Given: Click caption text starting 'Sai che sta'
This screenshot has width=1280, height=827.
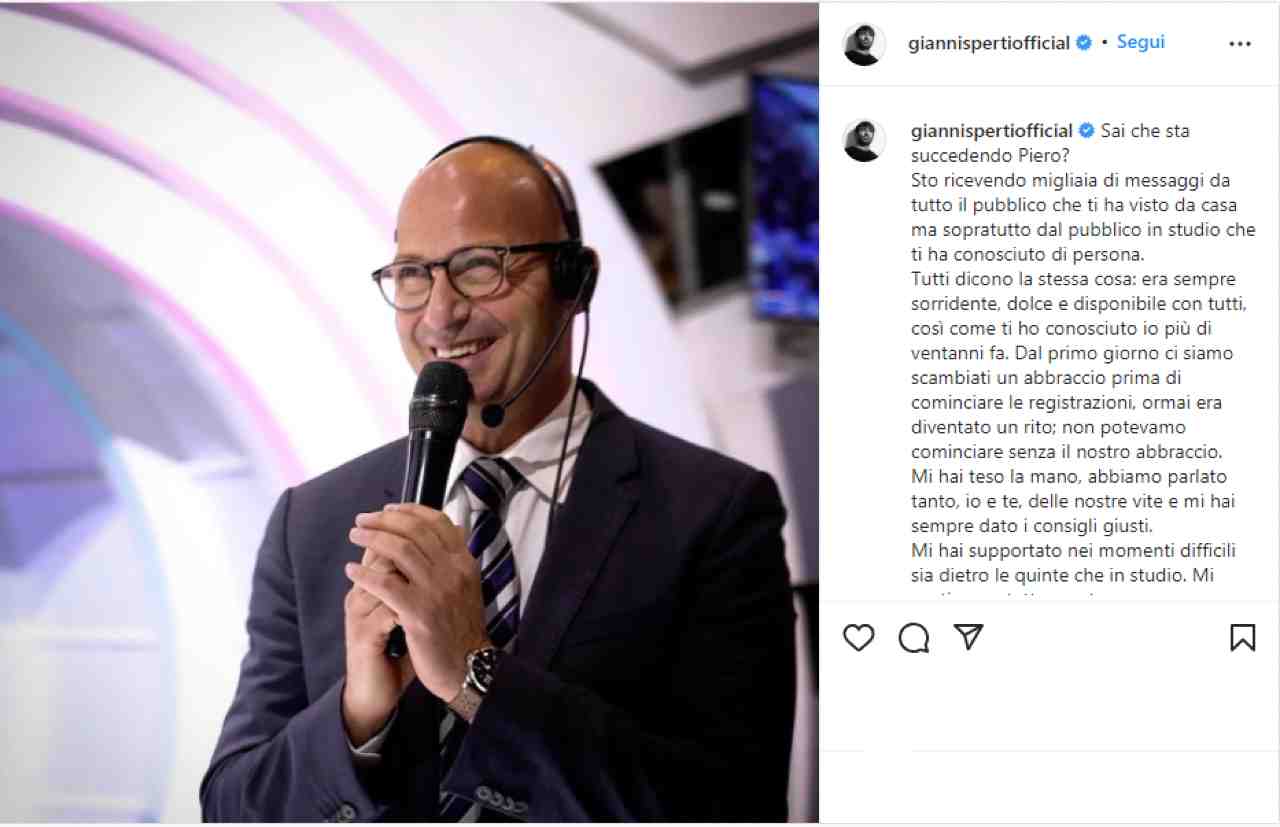Looking at the screenshot, I should 1050,143.
